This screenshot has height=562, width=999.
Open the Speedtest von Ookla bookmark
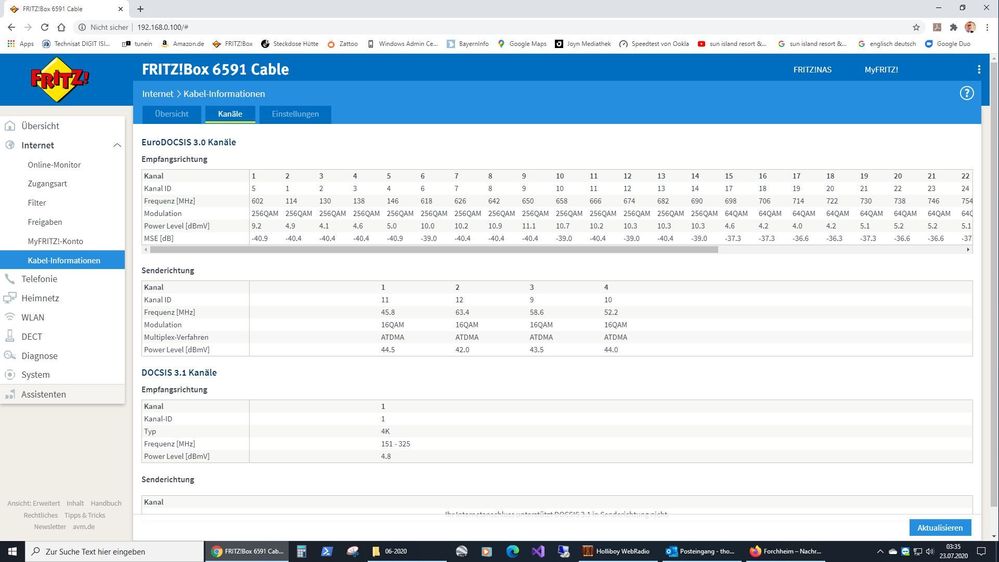click(654, 44)
